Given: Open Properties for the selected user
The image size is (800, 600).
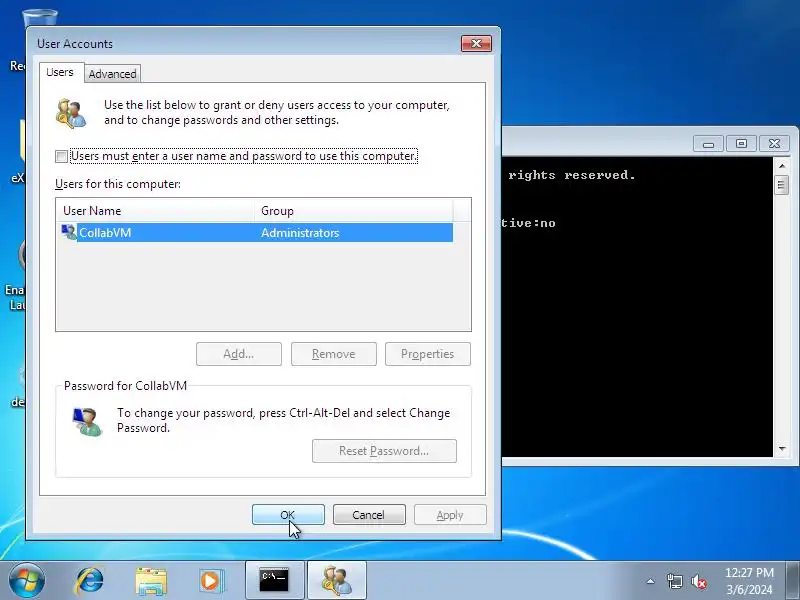Looking at the screenshot, I should tap(428, 354).
